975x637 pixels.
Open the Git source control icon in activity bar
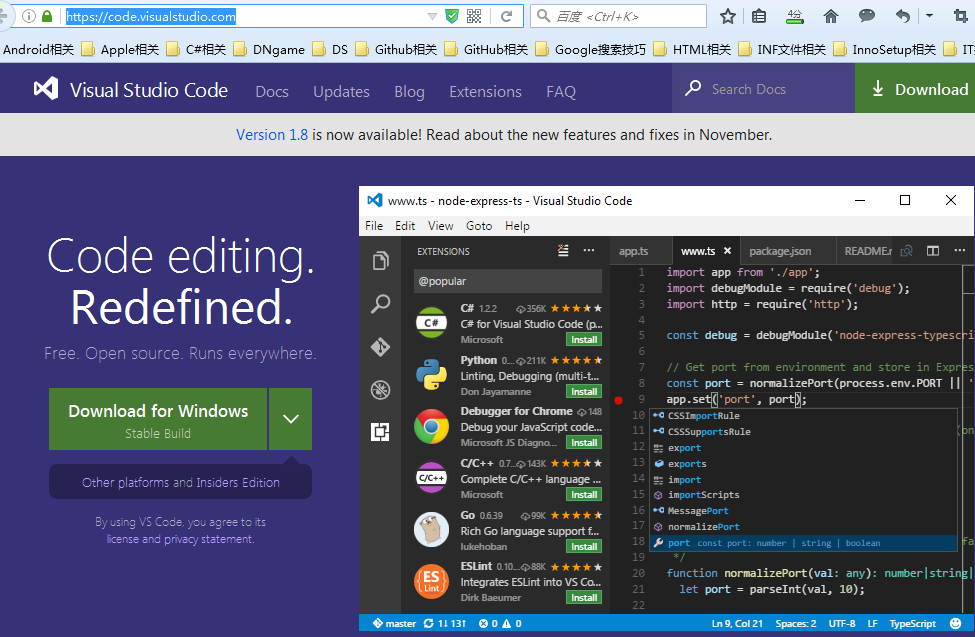(x=381, y=346)
